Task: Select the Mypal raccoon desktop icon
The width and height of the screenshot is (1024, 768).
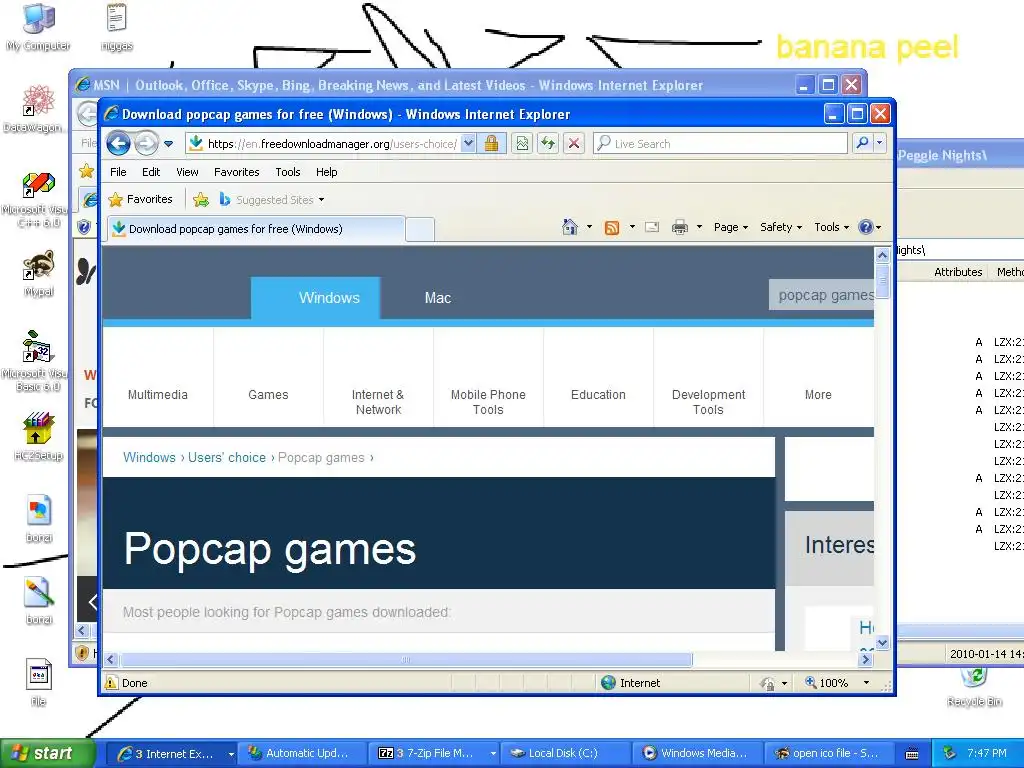Action: point(38,273)
